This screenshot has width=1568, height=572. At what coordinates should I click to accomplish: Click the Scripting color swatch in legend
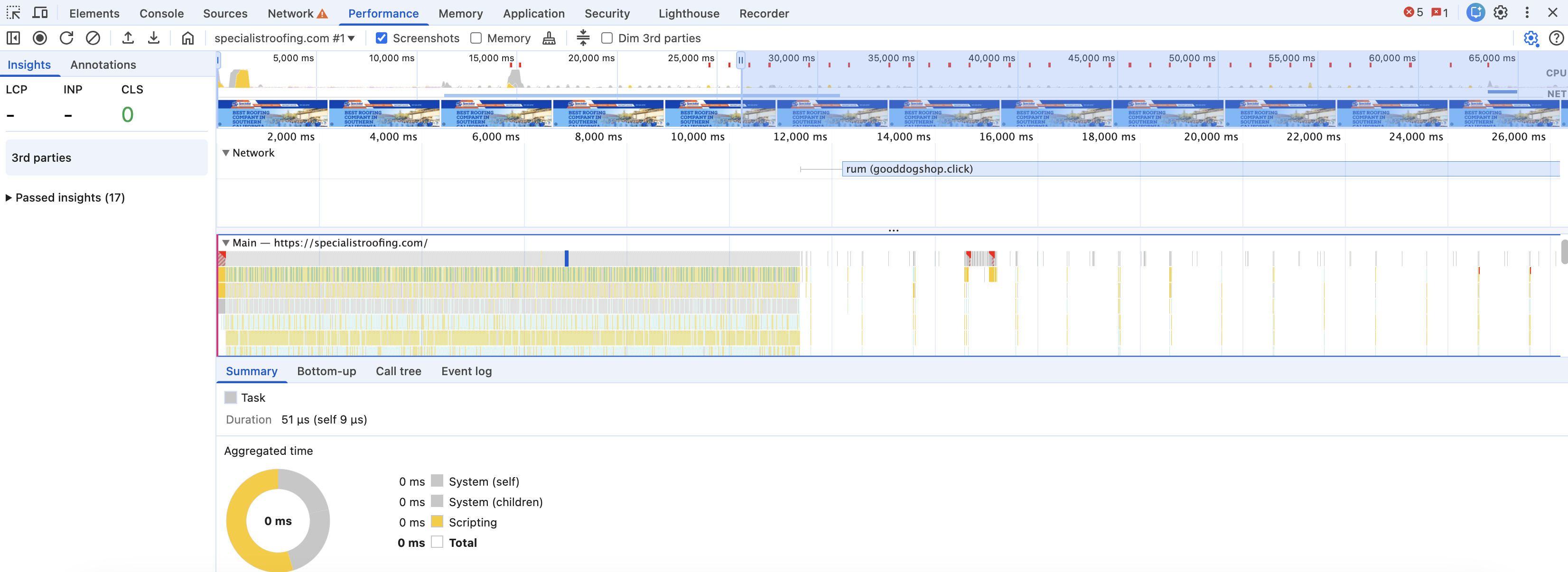tap(437, 522)
